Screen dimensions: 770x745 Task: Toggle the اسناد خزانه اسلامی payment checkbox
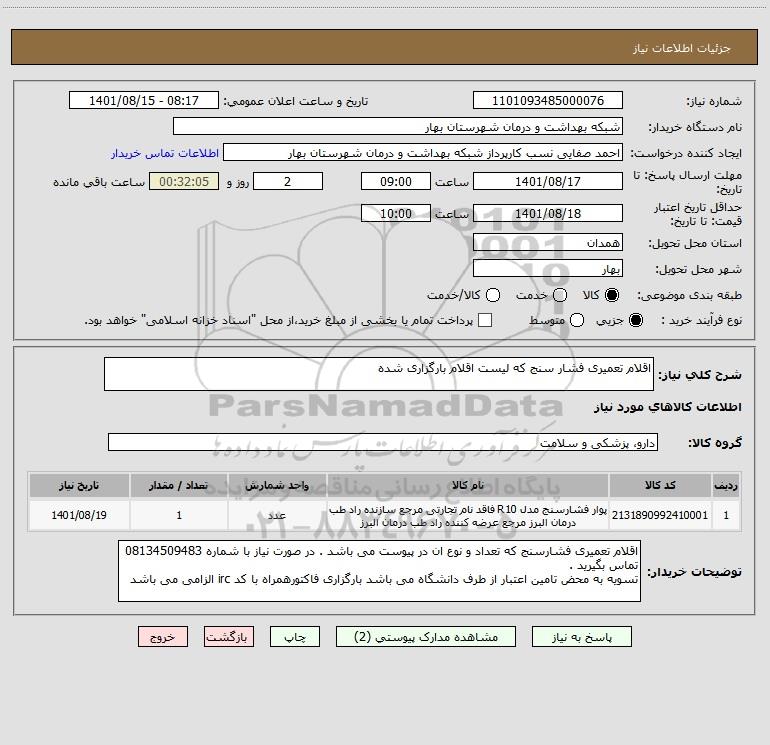(x=485, y=320)
